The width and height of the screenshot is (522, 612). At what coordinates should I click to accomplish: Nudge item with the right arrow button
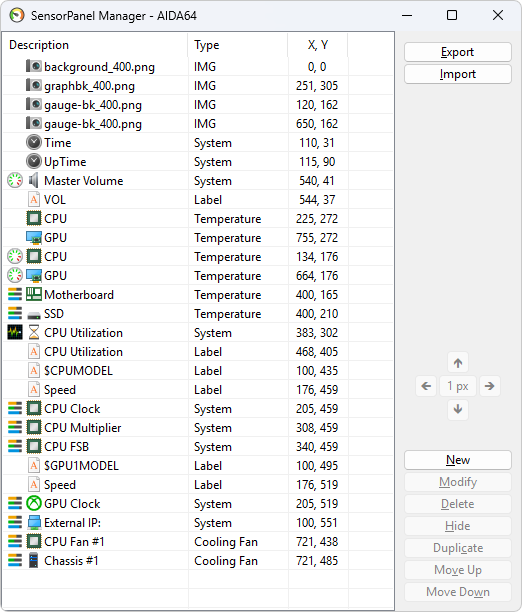[x=490, y=386]
